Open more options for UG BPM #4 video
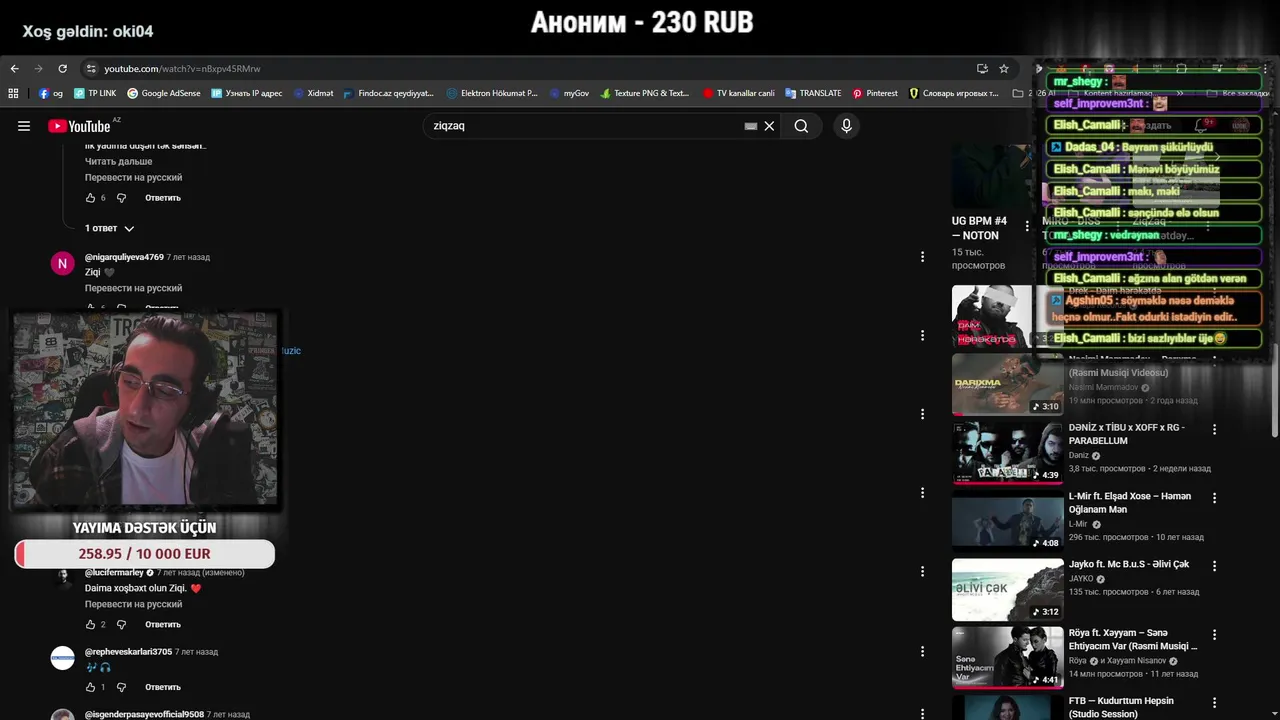1280x720 pixels. pyautogui.click(x=1027, y=226)
